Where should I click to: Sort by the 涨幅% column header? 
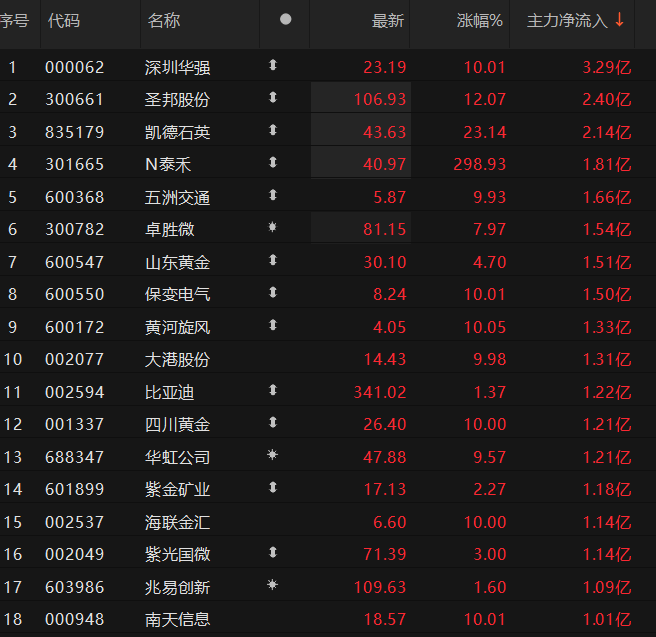pyautogui.click(x=480, y=20)
